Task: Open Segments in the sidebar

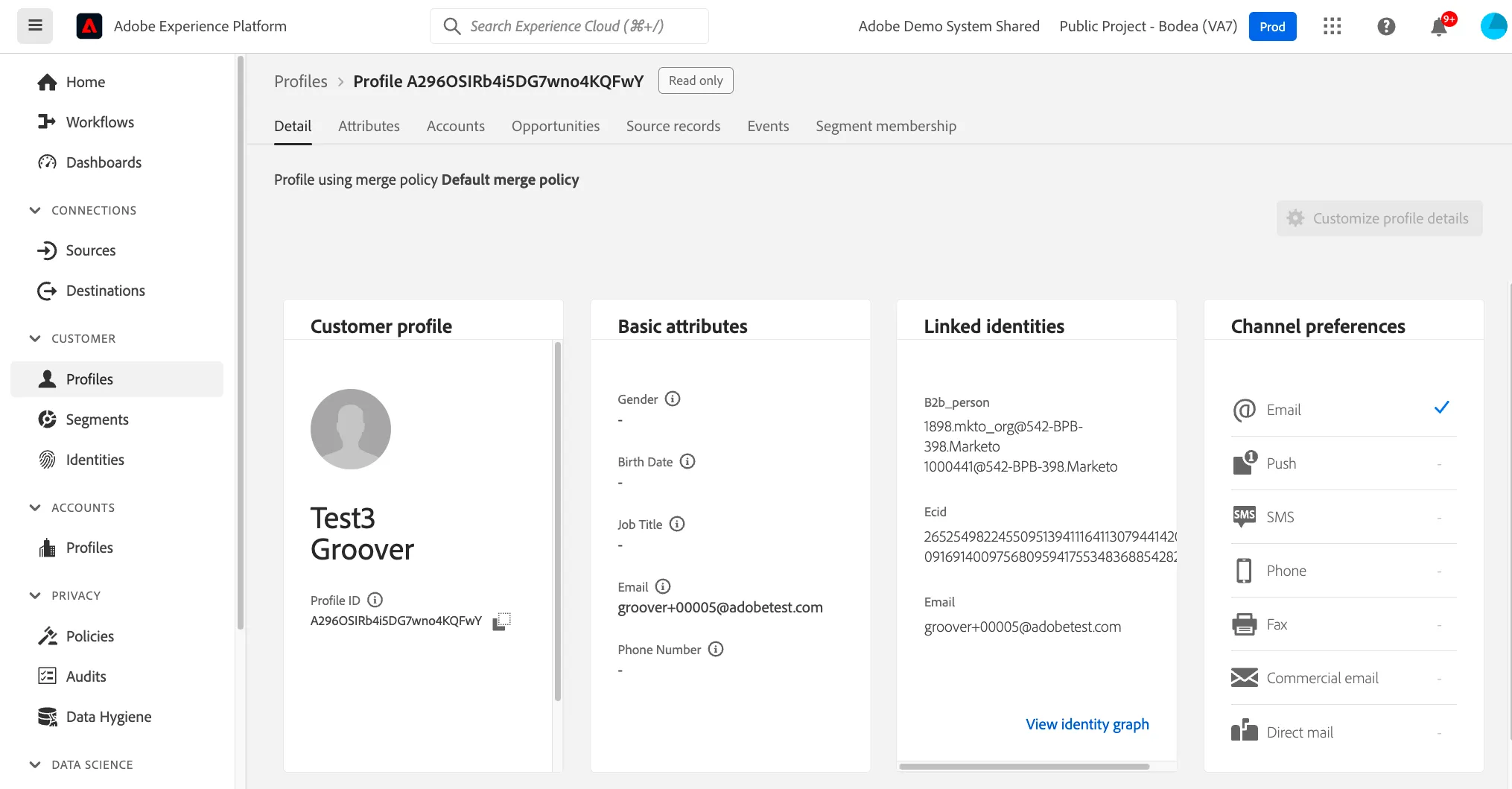Action: coord(117,419)
